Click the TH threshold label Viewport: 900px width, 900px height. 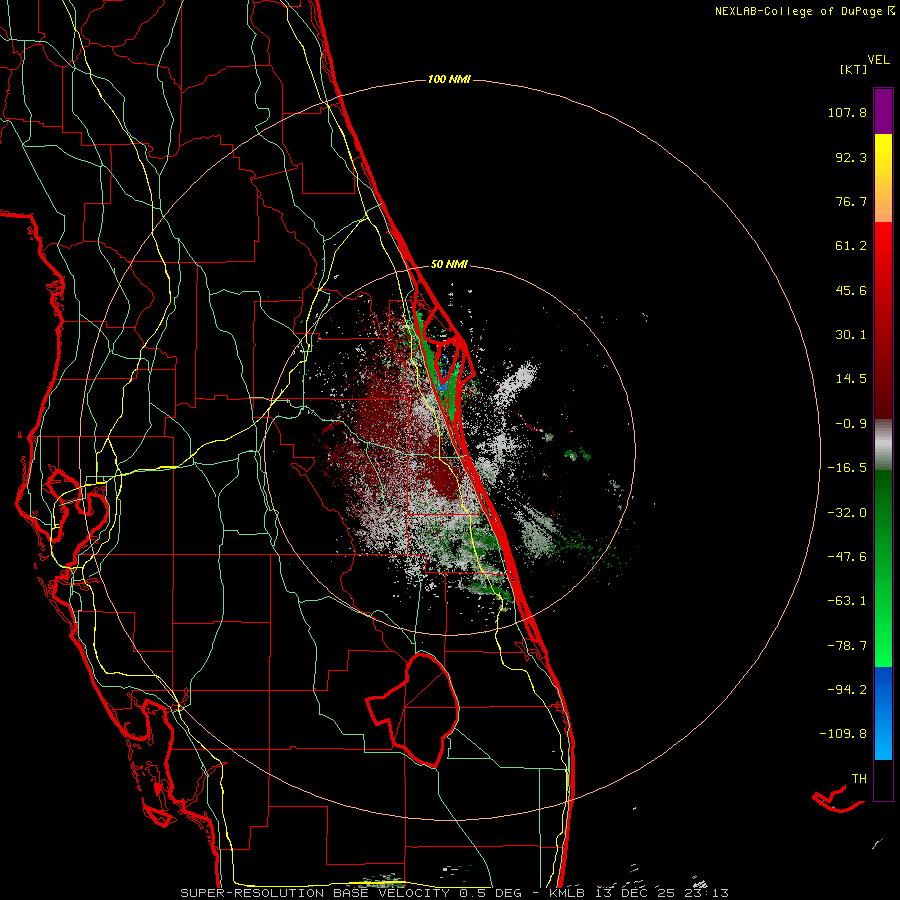click(x=859, y=779)
